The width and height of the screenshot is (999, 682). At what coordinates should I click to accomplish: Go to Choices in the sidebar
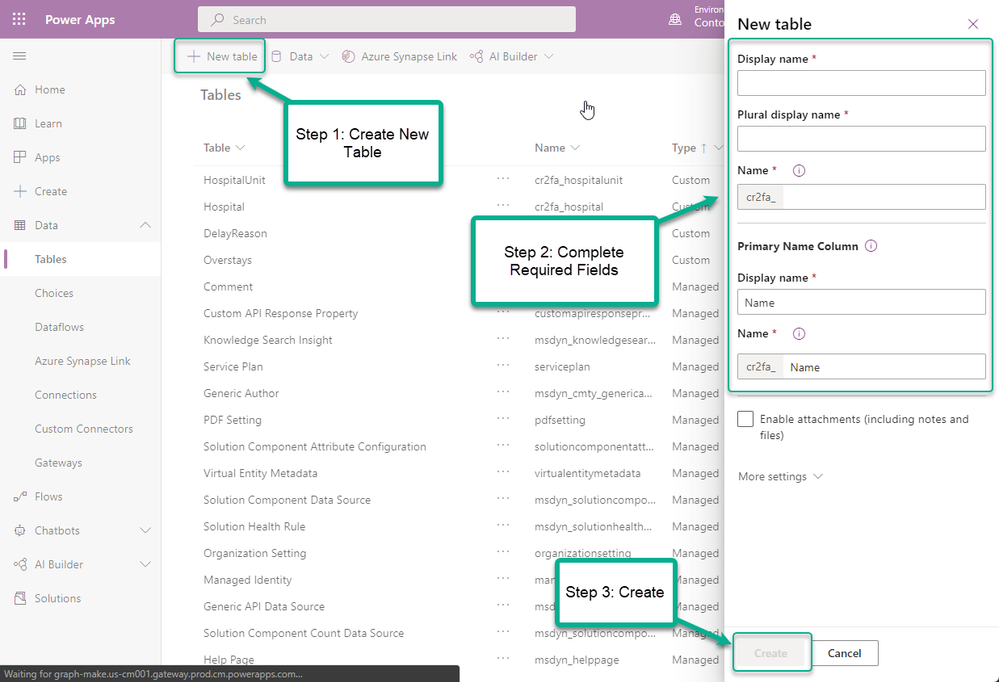[54, 293]
